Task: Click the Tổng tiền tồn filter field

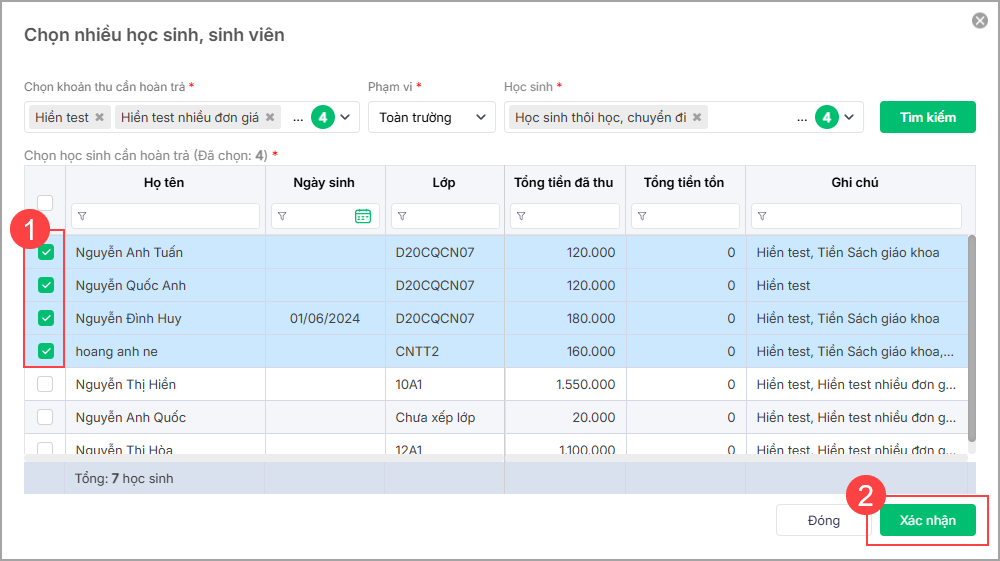Action: [x=690, y=216]
